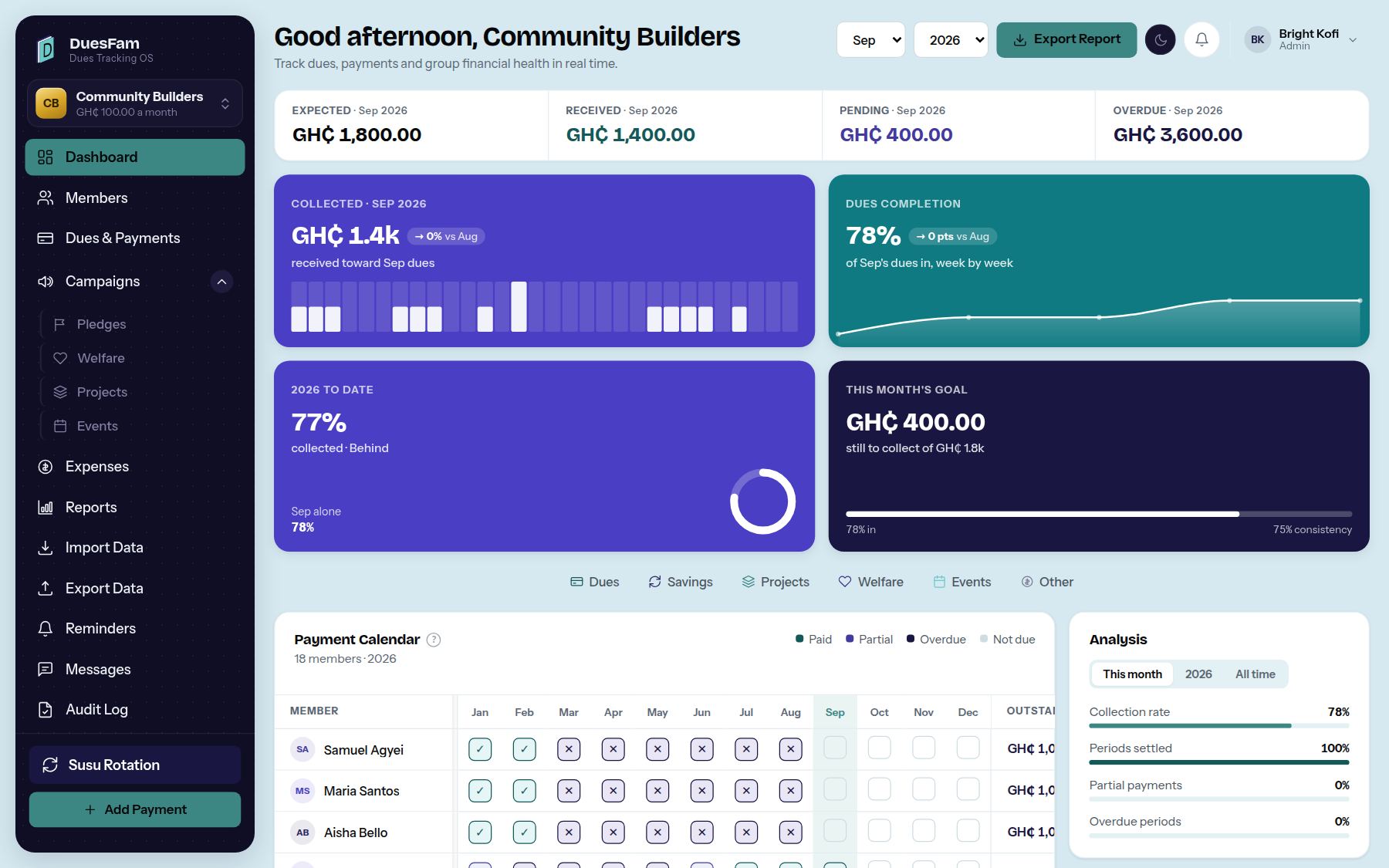Toggle dark mode moon button
Viewport: 1389px width, 868px height.
click(x=1160, y=39)
